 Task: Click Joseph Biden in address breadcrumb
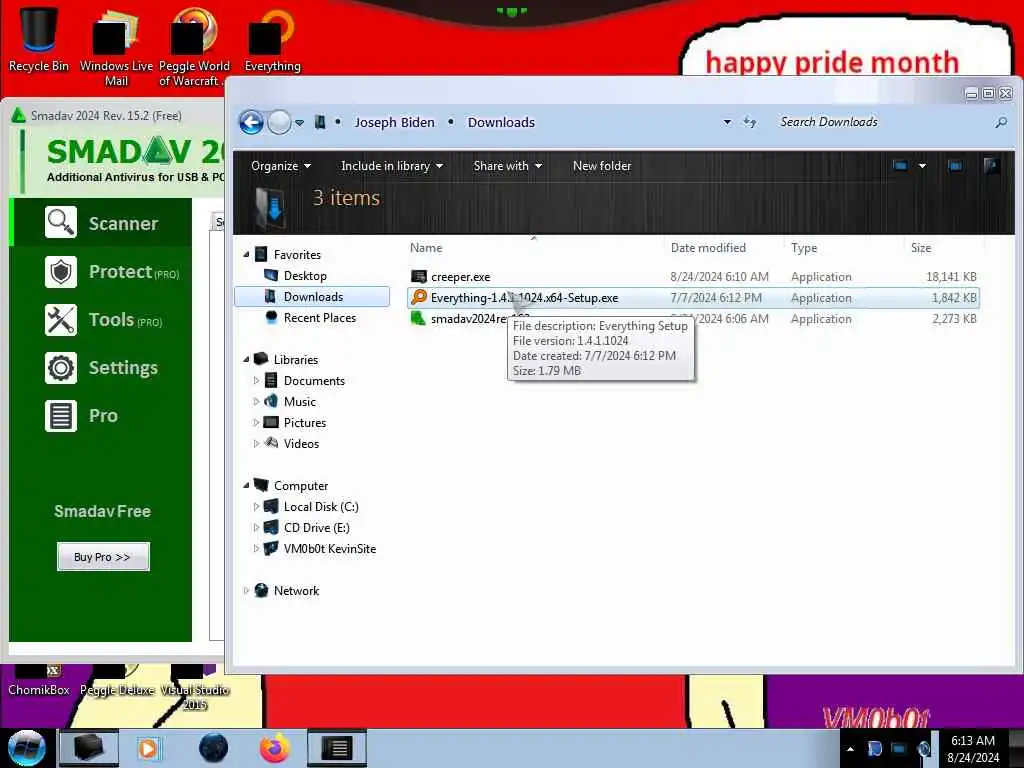(394, 122)
